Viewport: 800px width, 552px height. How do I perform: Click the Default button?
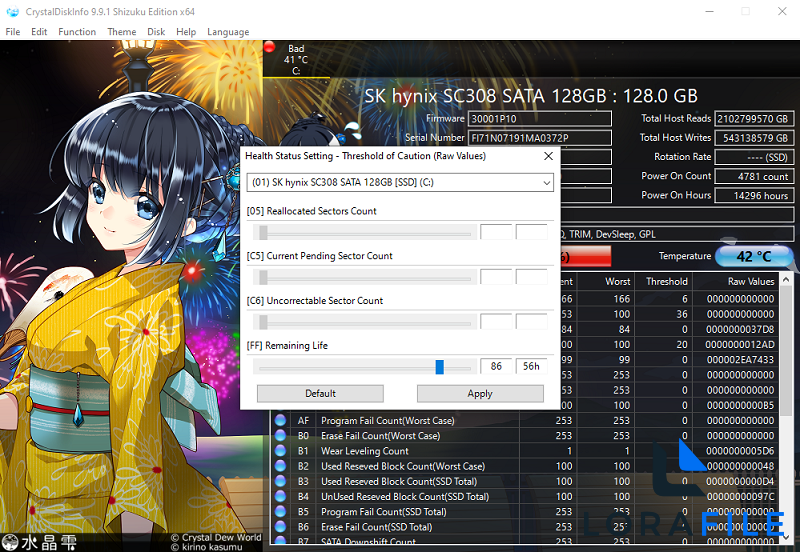[320, 393]
